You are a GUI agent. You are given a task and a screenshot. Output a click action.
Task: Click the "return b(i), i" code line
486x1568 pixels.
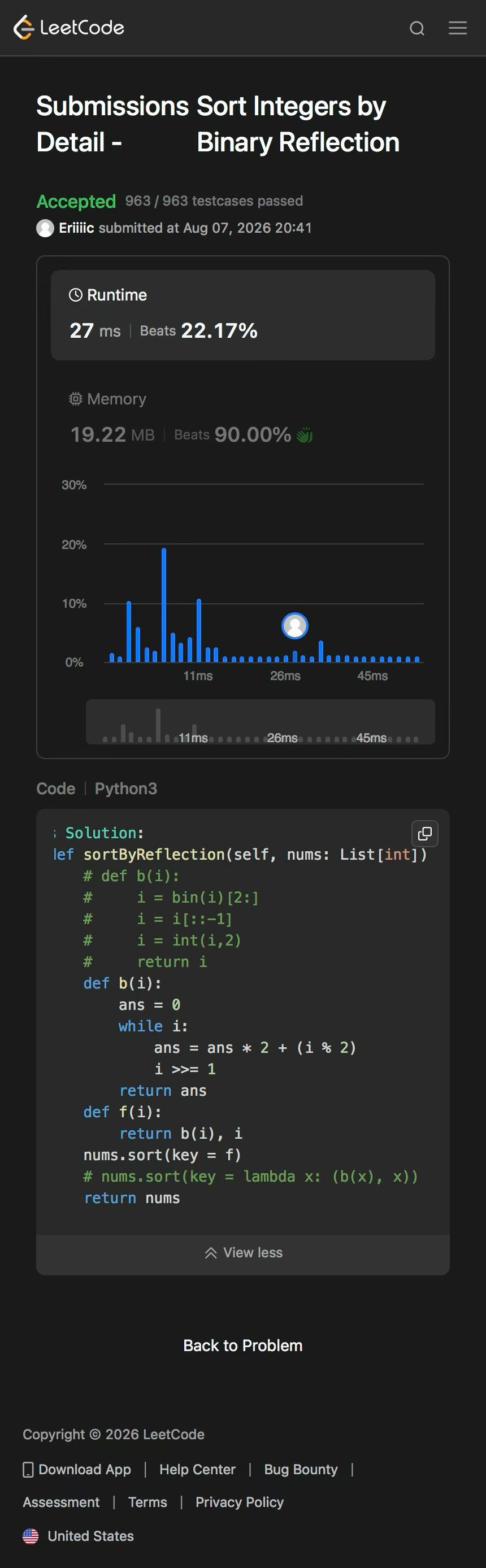tap(181, 1134)
